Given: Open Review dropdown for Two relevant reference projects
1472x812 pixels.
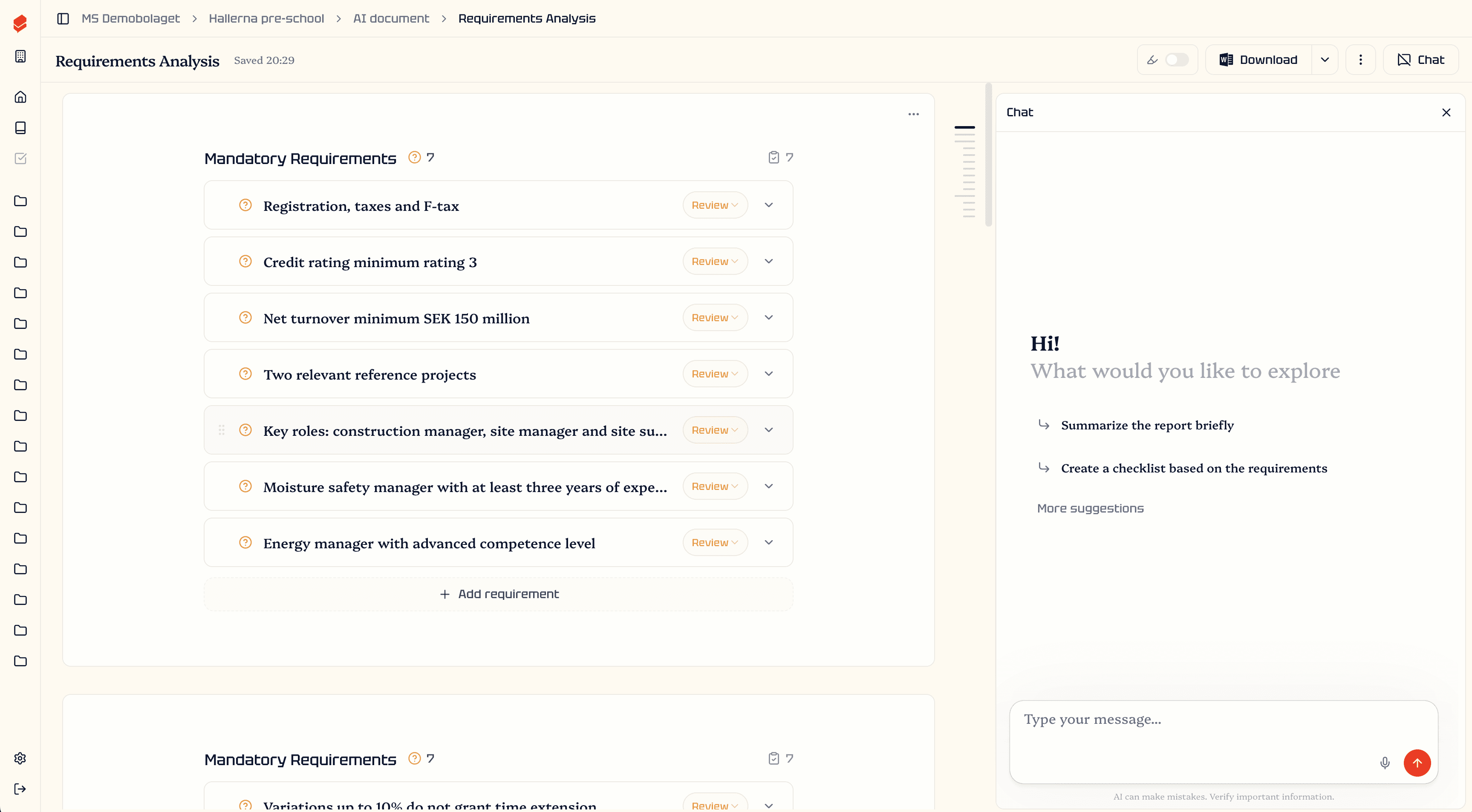Looking at the screenshot, I should click(715, 374).
